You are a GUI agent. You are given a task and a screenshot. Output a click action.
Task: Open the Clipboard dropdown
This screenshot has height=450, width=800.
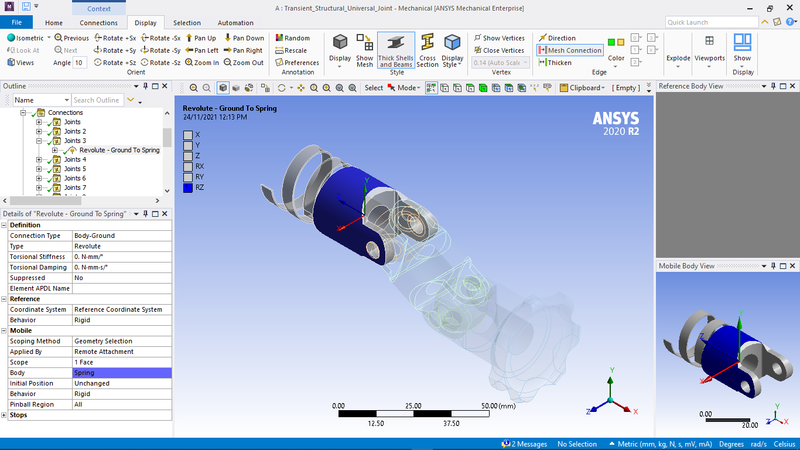click(x=582, y=88)
